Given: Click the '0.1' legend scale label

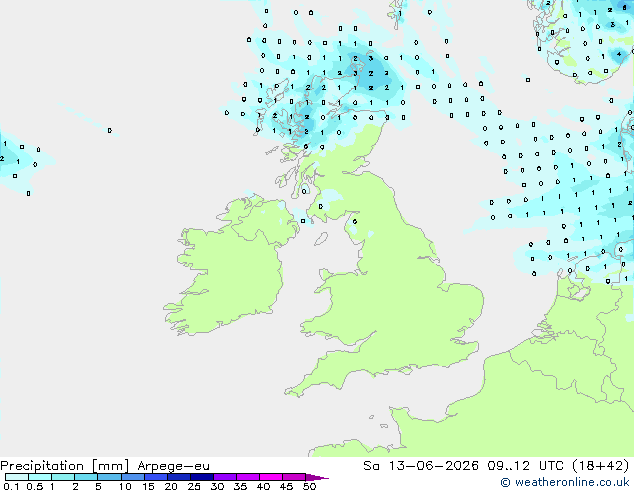Looking at the screenshot, I should point(10,486).
